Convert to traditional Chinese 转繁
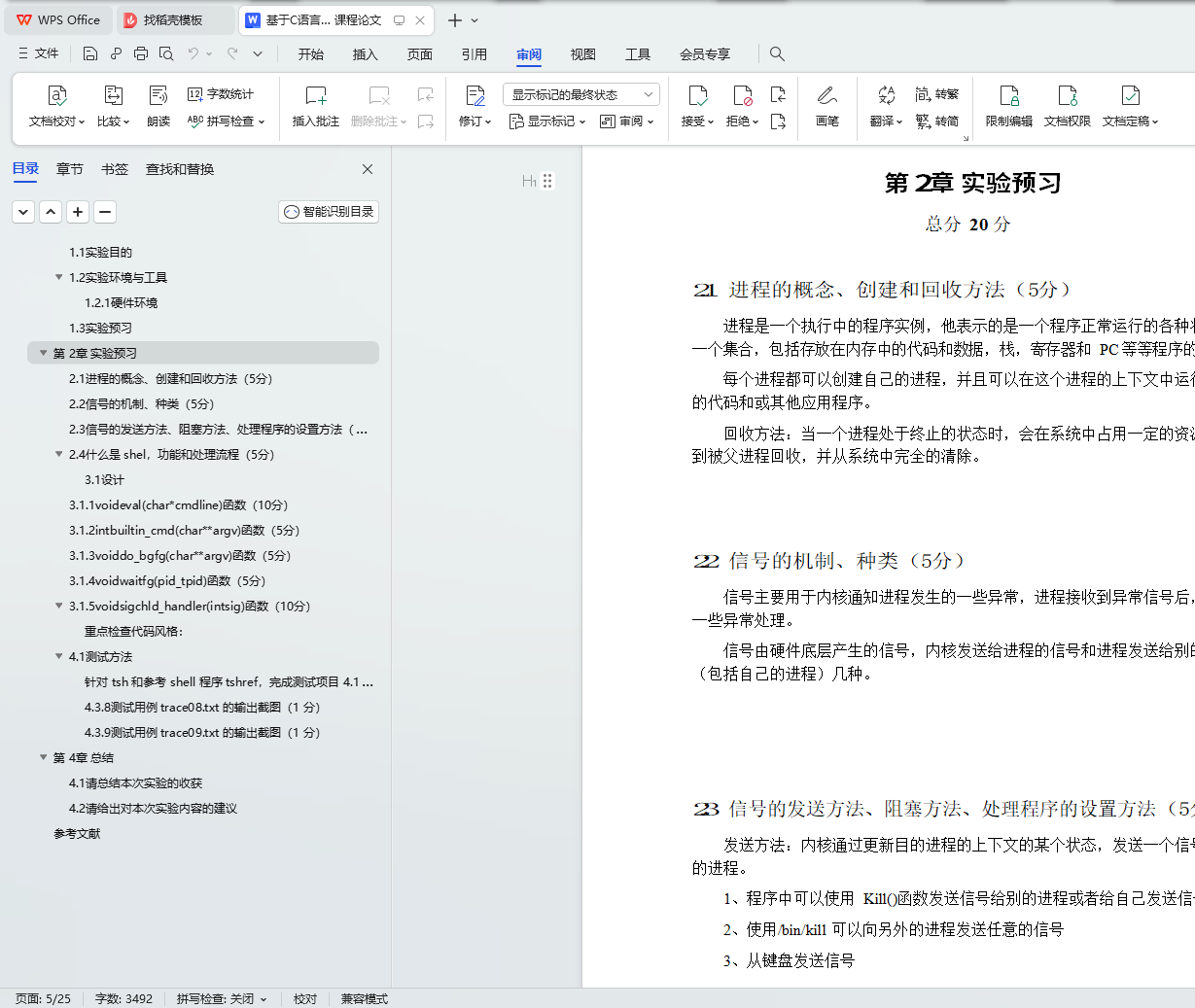This screenshot has height=1008, width=1195. click(937, 94)
